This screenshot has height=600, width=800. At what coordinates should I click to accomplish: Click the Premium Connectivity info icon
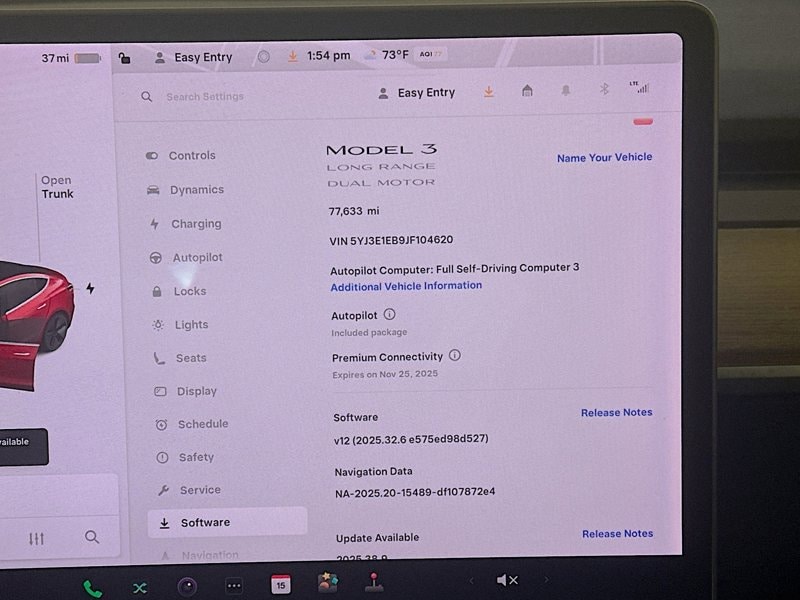point(455,355)
